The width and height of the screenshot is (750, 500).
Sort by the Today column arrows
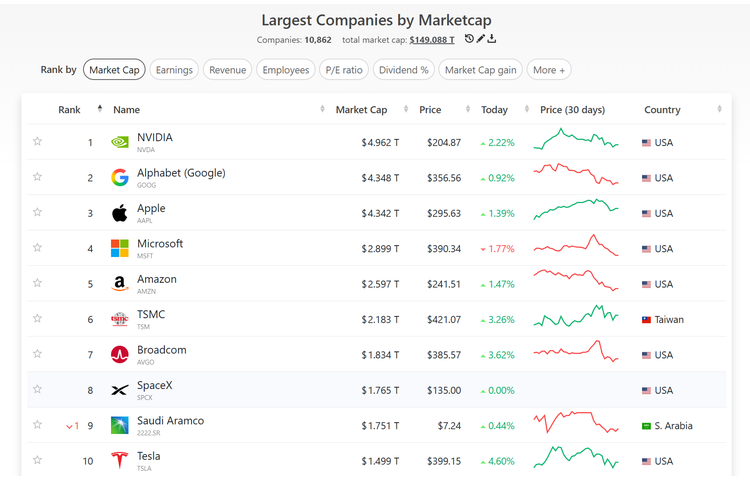click(527, 109)
